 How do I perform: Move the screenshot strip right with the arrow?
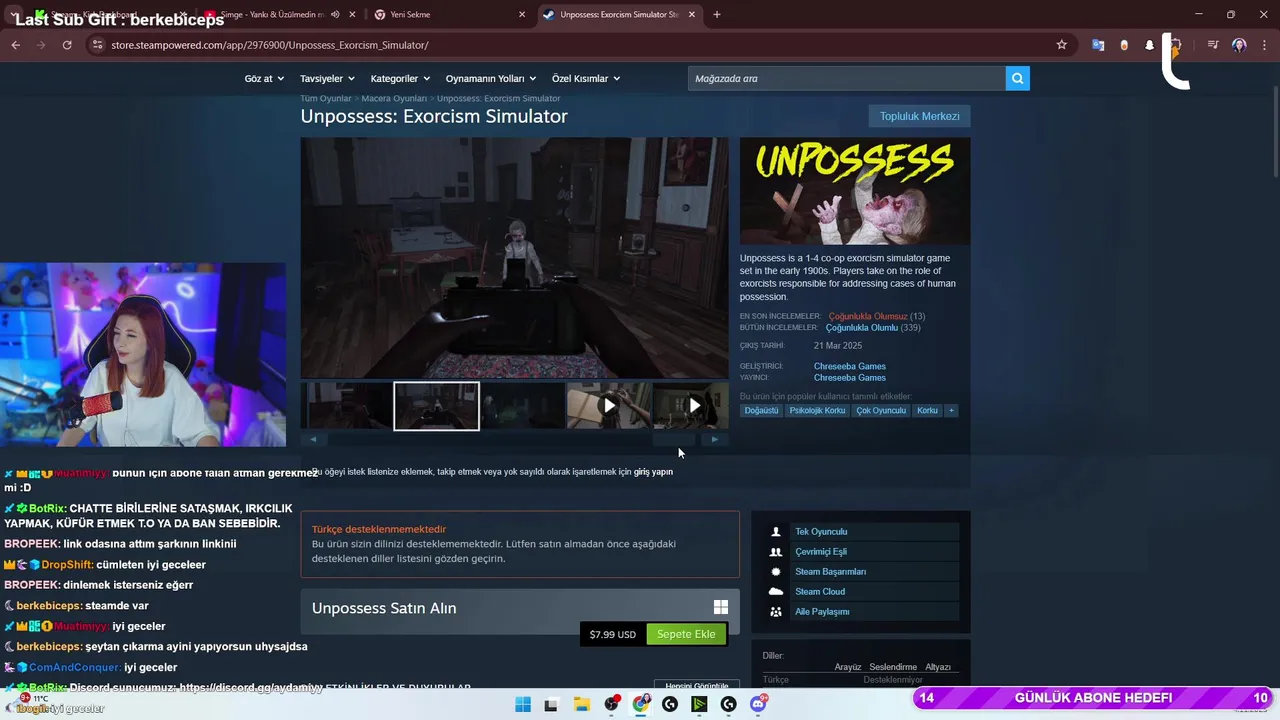pos(715,439)
